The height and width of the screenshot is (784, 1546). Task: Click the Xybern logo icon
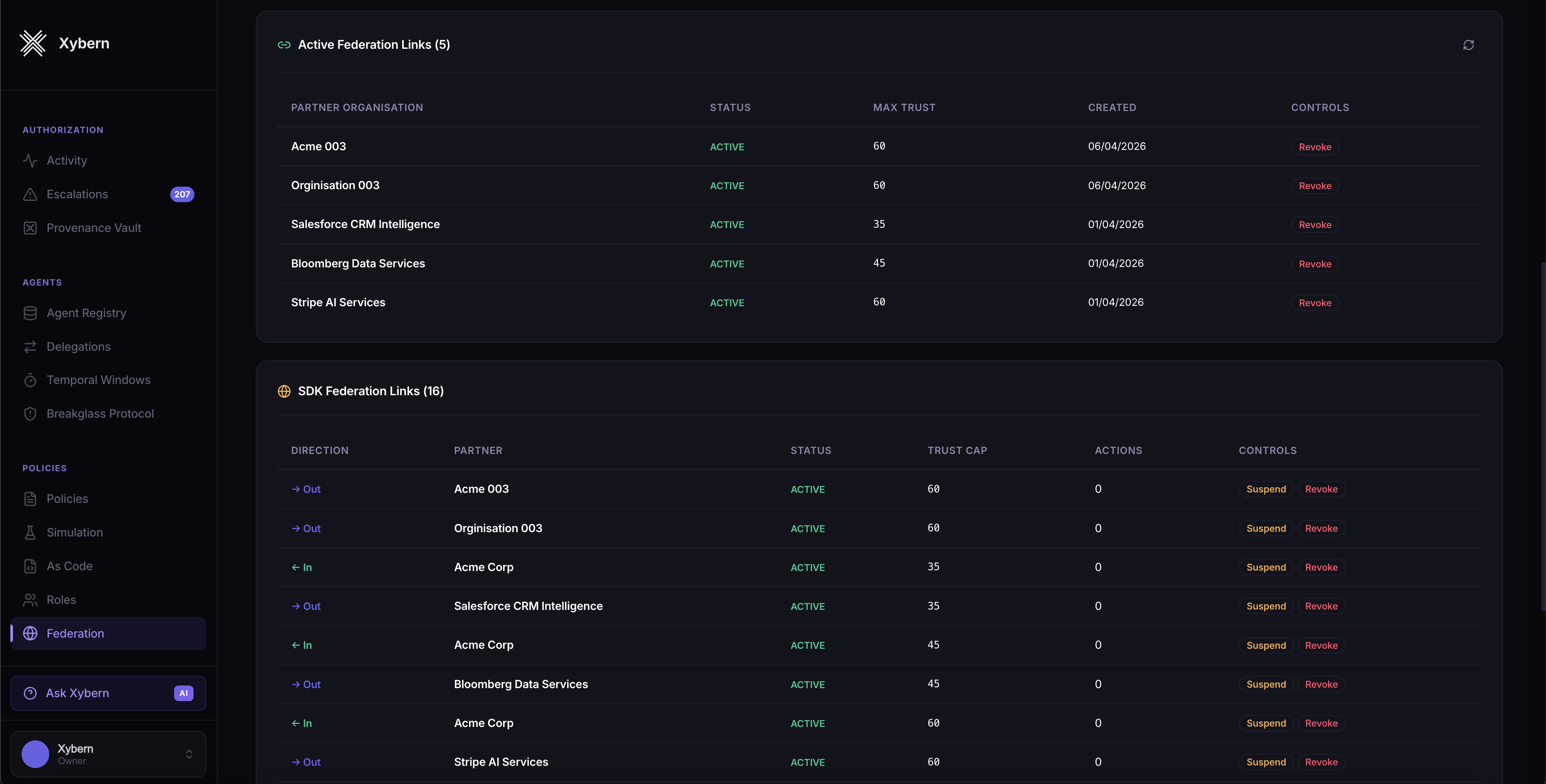pos(33,43)
